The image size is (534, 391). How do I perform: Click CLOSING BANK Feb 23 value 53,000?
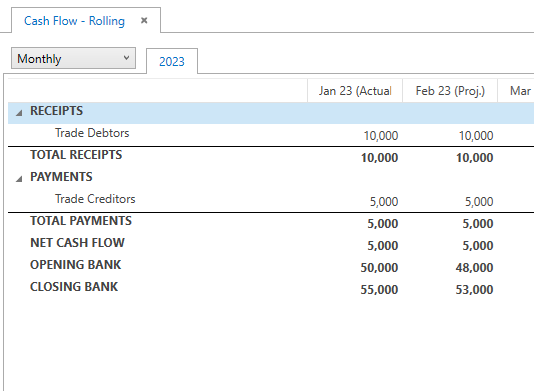pyautogui.click(x=474, y=290)
